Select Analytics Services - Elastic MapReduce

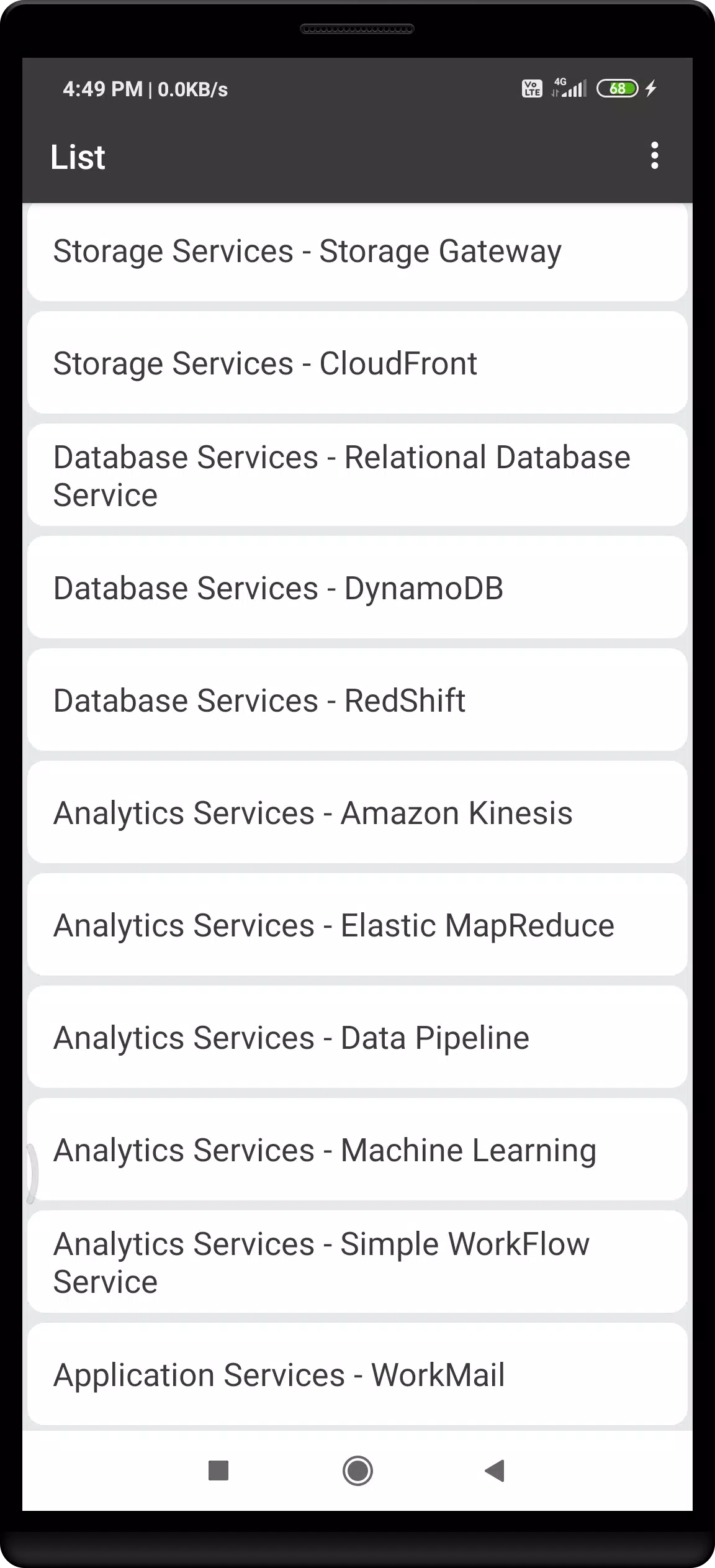click(x=357, y=925)
